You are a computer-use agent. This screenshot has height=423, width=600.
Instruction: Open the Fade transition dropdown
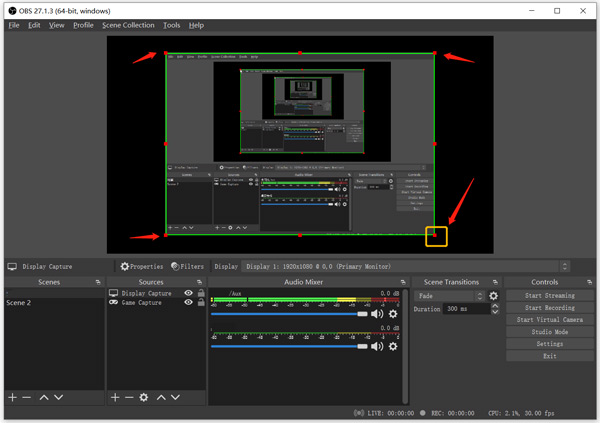click(x=449, y=296)
